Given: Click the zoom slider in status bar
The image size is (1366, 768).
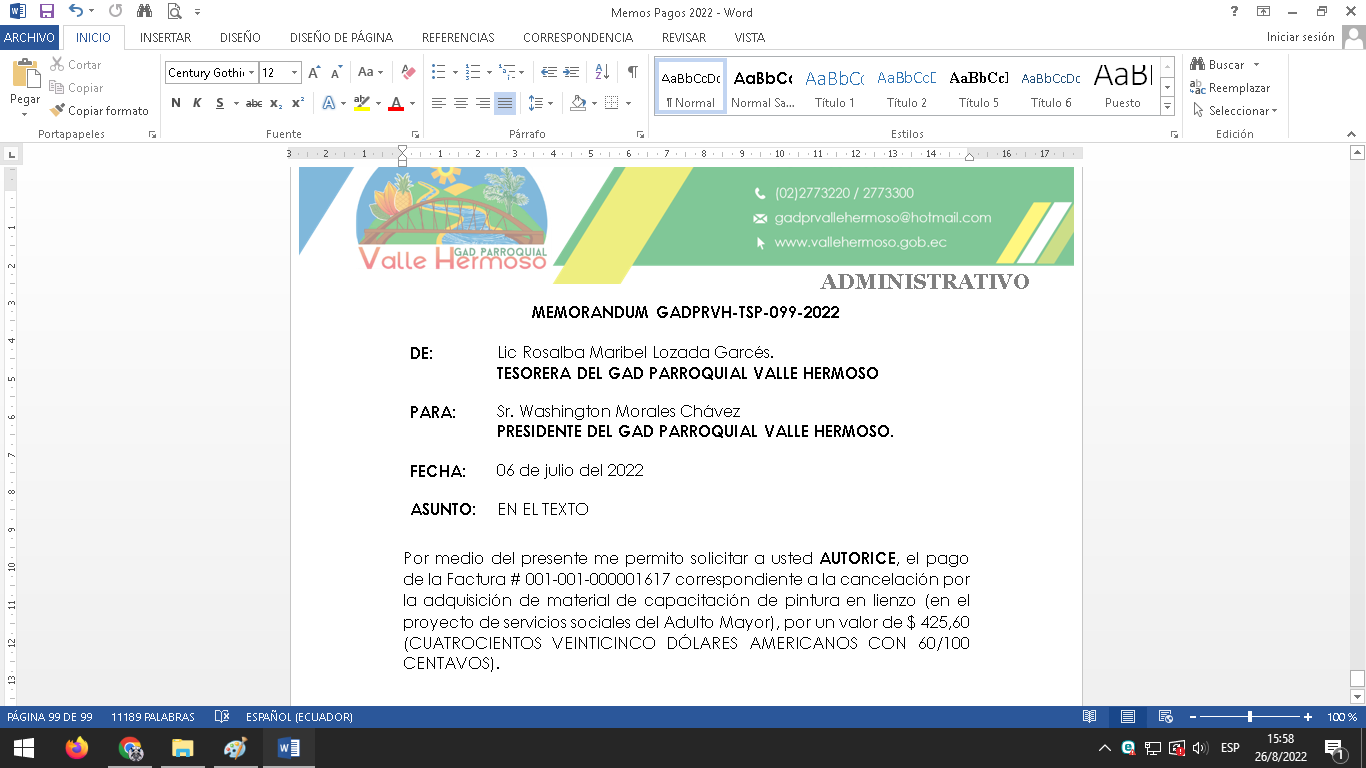Looking at the screenshot, I should pyautogui.click(x=1250, y=717).
